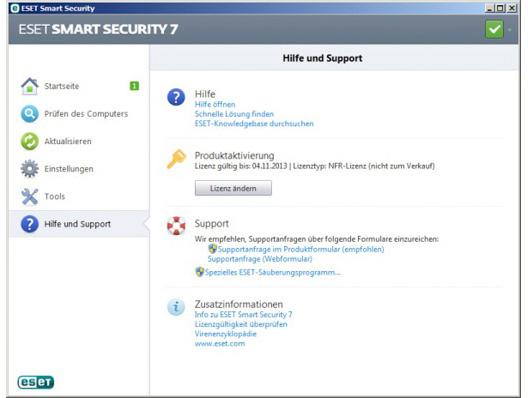Click the ESET SMART SECURITY 7 banner title
Image resolution: width=528 pixels, height=398 pixels.
(x=98, y=29)
